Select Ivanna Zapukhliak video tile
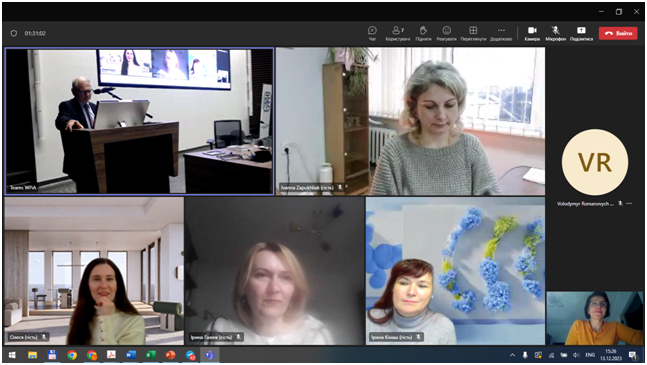Viewport: 647px width, 365px height. tap(410, 121)
